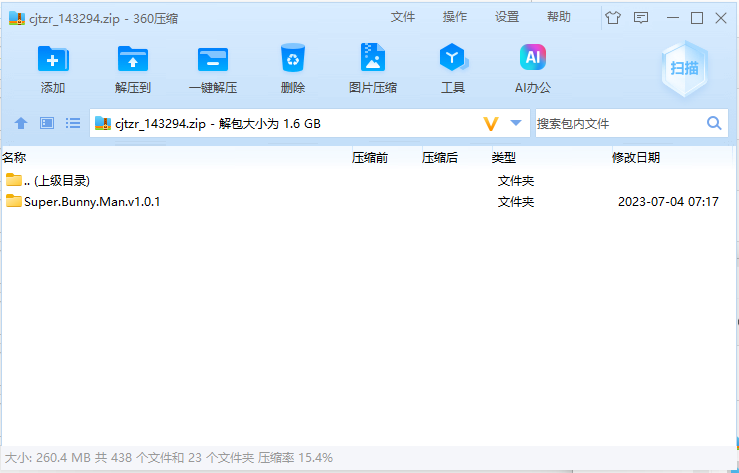This screenshot has height=473, width=739.
Task: Click the date 2023-07-04 07:17
Action: click(x=668, y=202)
